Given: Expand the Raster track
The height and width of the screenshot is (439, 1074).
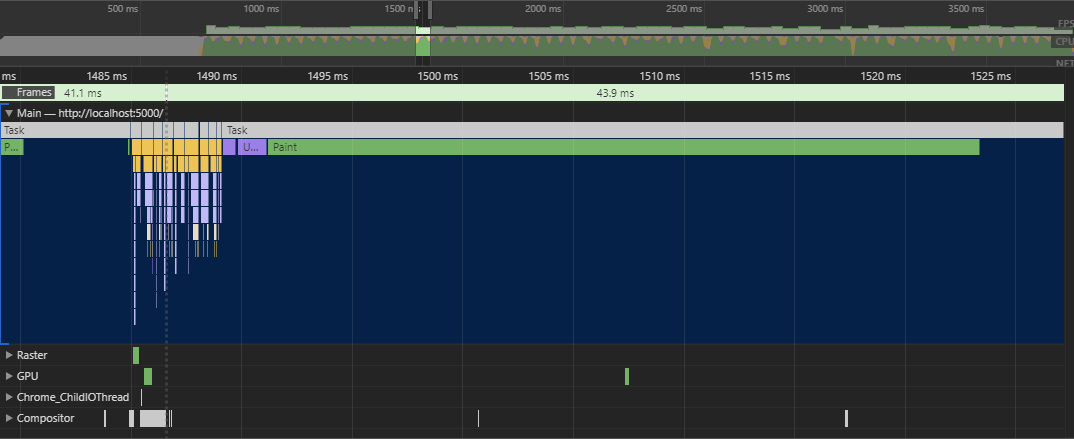Looking at the screenshot, I should click(9, 355).
